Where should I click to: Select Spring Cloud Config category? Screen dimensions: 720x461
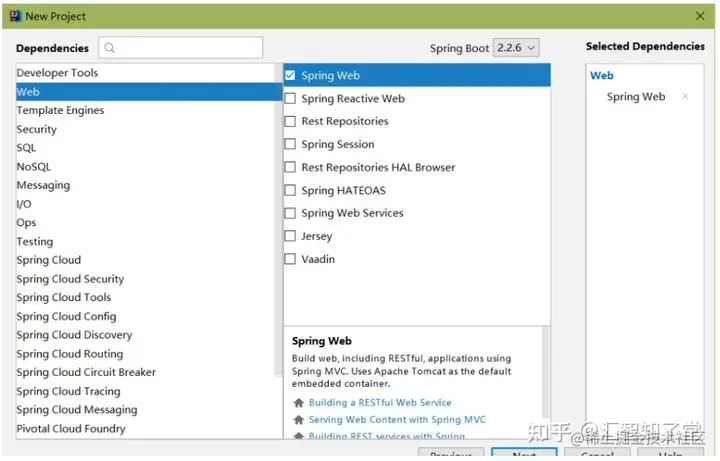pos(145,316)
